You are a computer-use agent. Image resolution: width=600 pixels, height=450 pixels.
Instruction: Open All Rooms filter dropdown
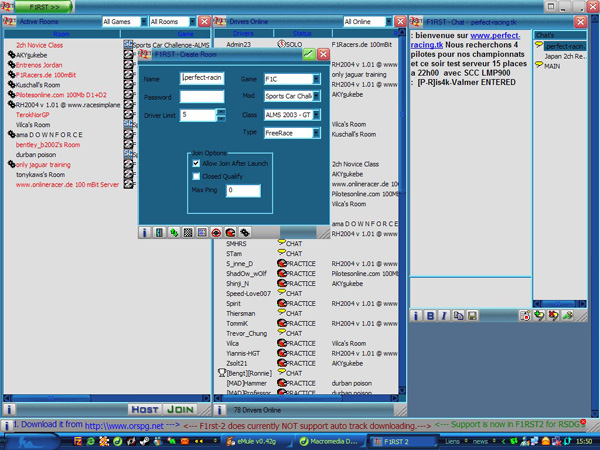pos(173,22)
